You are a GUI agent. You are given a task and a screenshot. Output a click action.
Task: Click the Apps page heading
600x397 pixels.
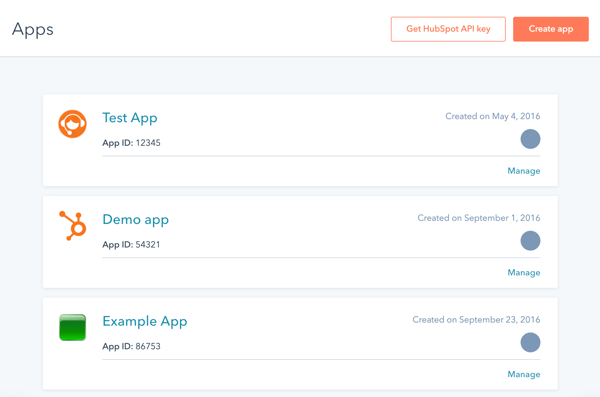point(33,30)
